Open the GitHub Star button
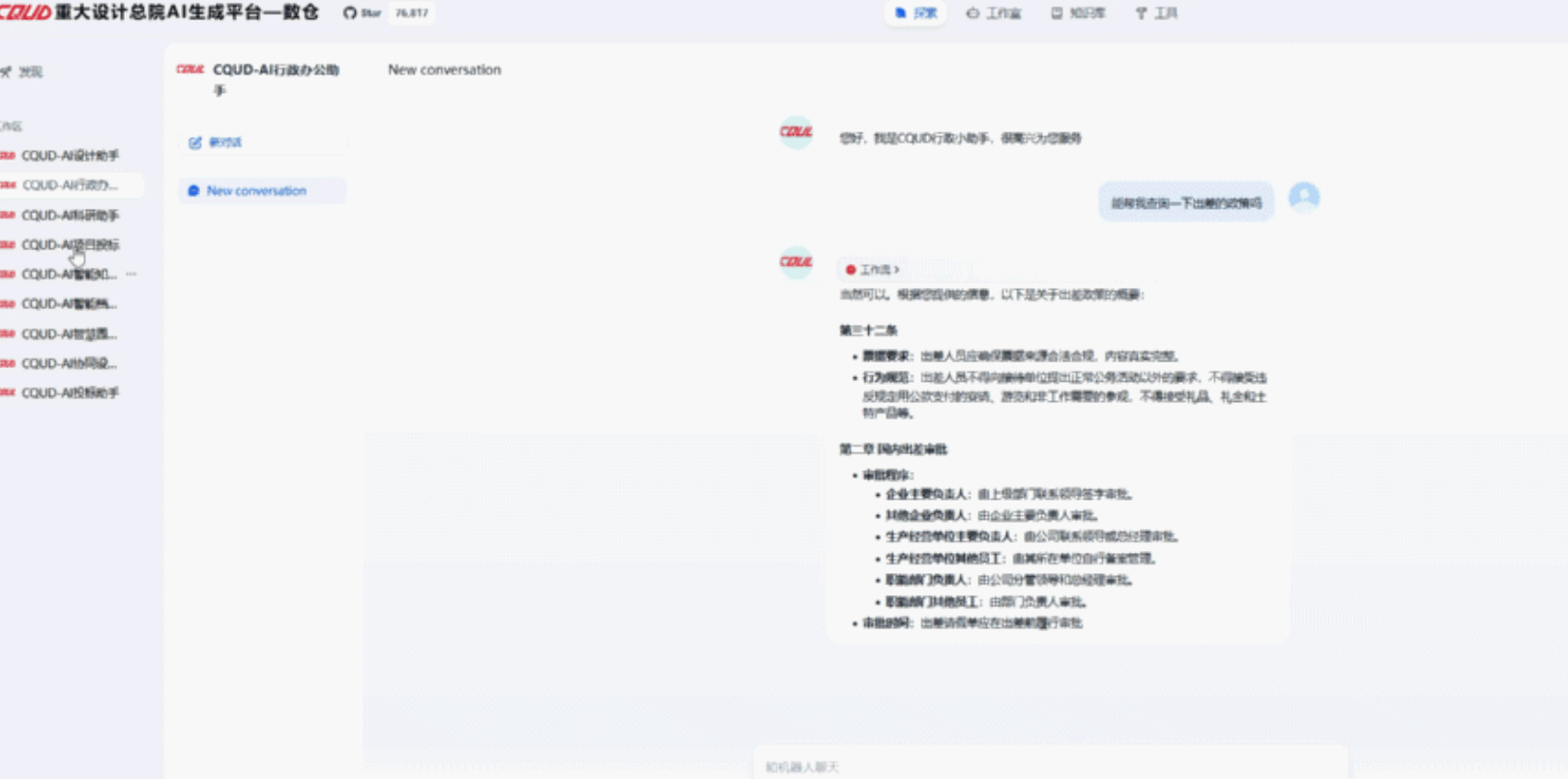 [x=363, y=14]
